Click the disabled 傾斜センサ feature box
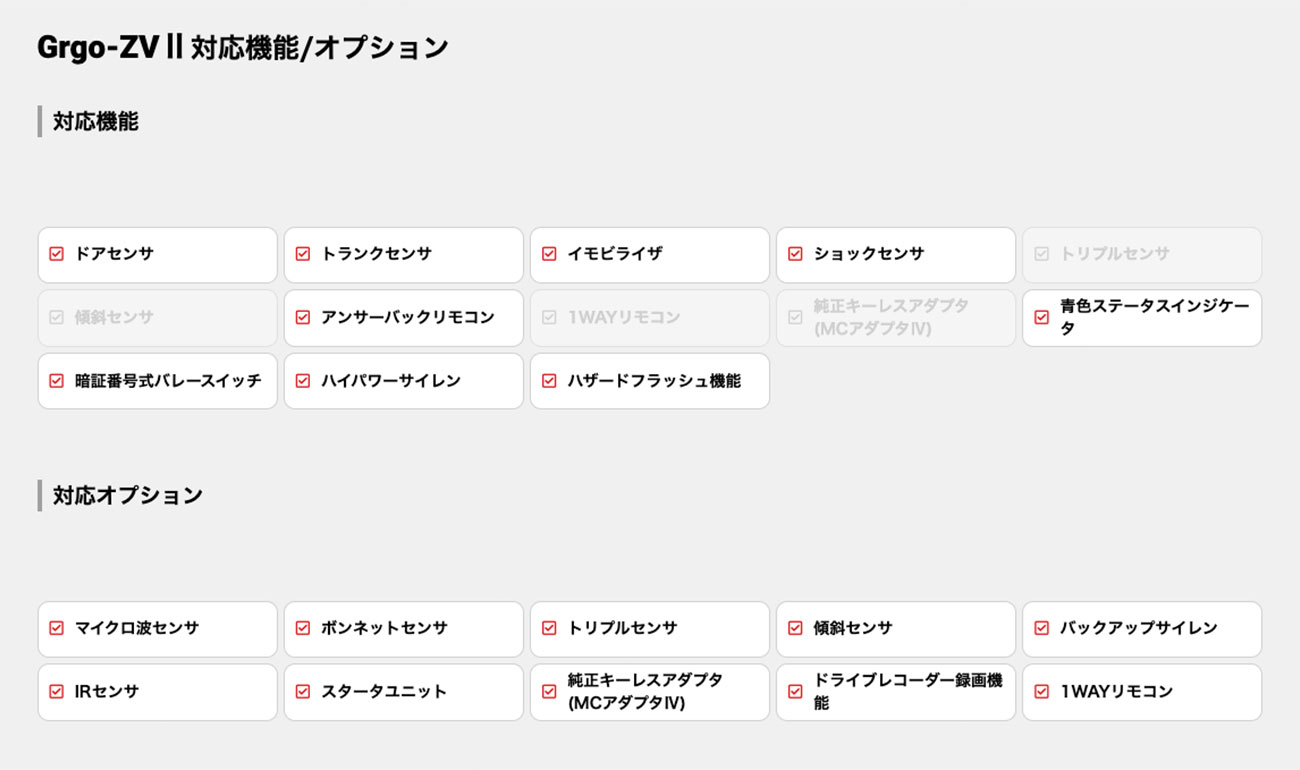1300x770 pixels. (x=158, y=318)
